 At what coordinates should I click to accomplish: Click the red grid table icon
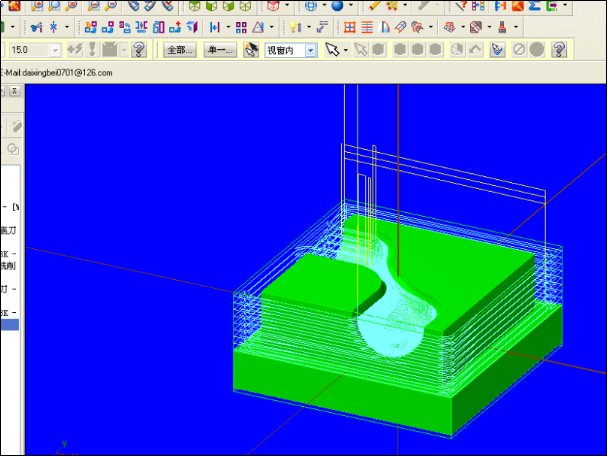tap(350, 27)
